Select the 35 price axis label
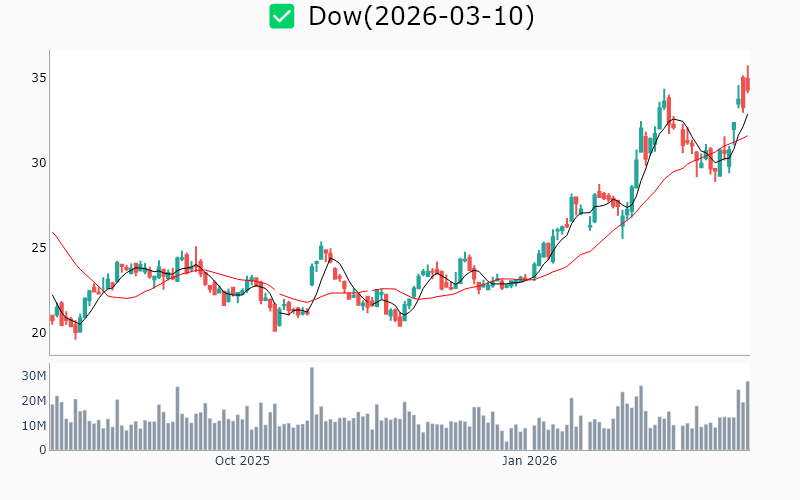Viewport: 800px width, 500px height. (x=35, y=78)
